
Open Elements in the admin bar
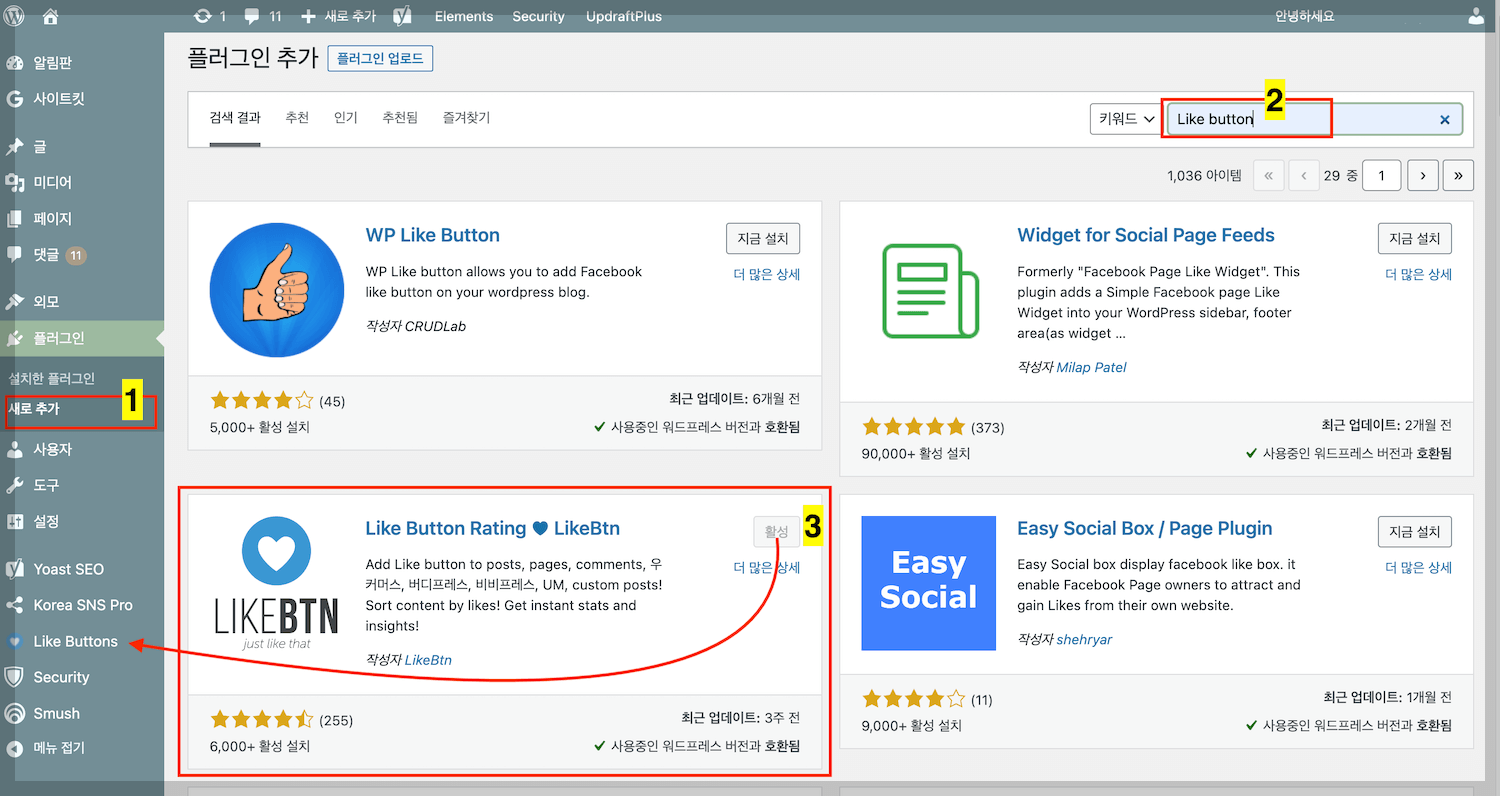pyautogui.click(x=464, y=16)
